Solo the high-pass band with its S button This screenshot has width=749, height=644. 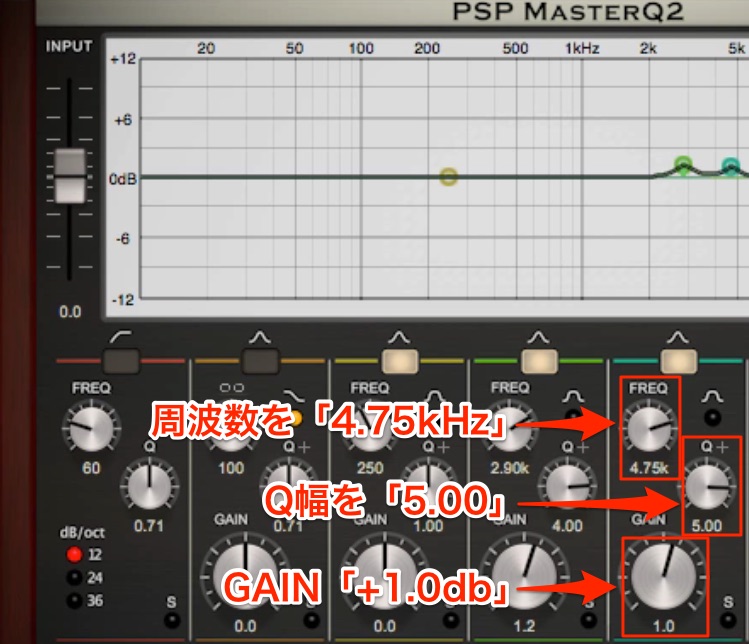(172, 621)
